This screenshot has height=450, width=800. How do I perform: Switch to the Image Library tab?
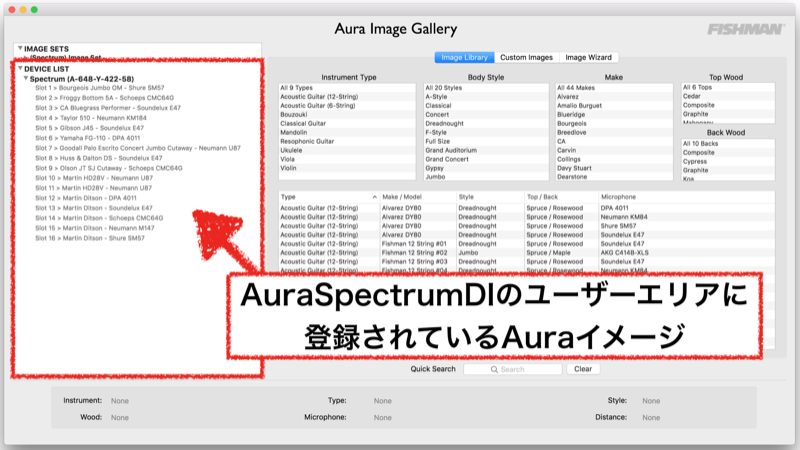click(x=464, y=58)
